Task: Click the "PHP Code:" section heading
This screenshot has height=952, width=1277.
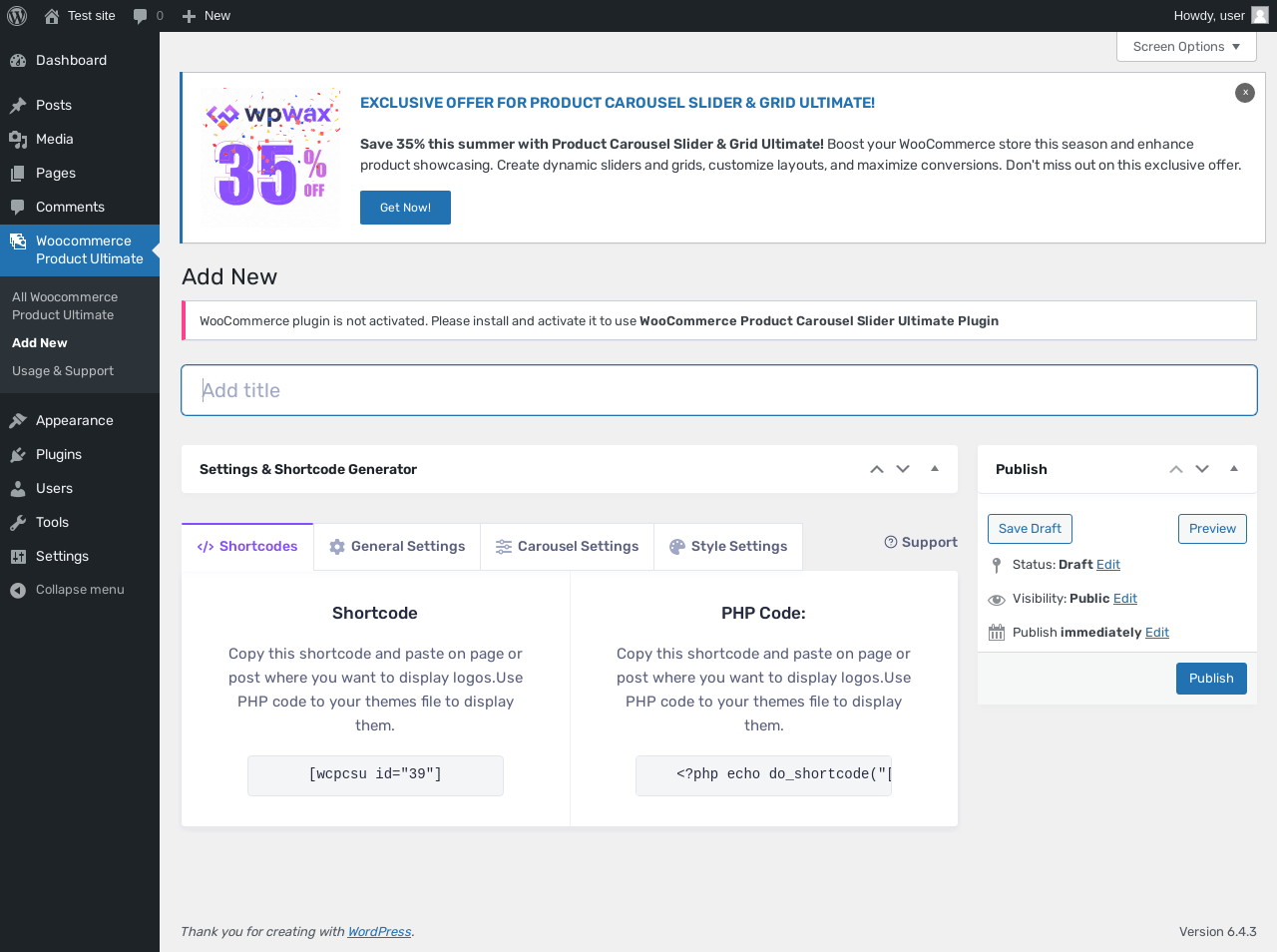Action: point(763,614)
